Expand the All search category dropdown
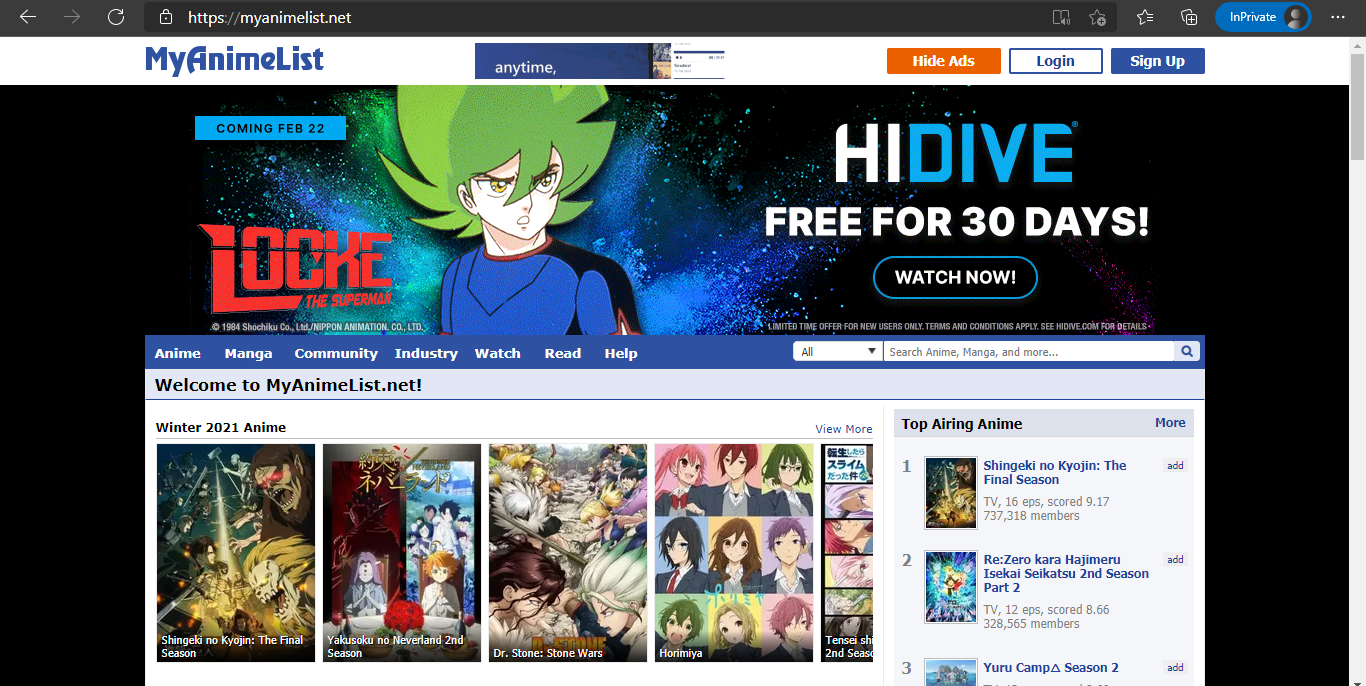 click(838, 352)
